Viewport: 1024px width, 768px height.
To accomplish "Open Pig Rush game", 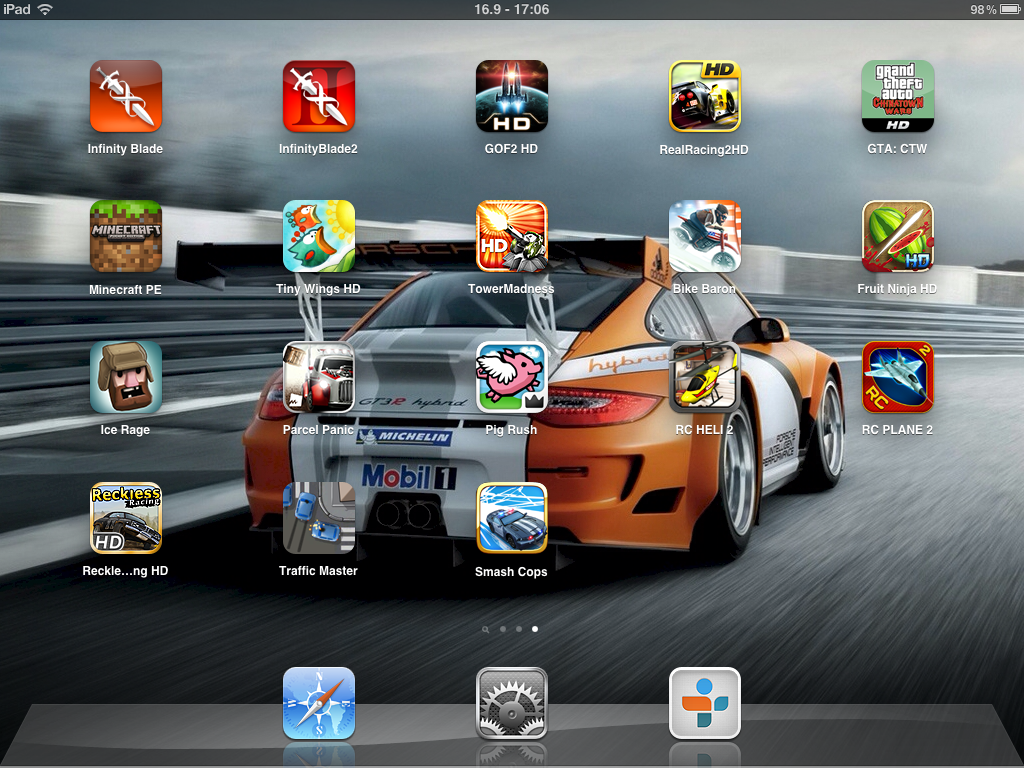I will [x=511, y=377].
